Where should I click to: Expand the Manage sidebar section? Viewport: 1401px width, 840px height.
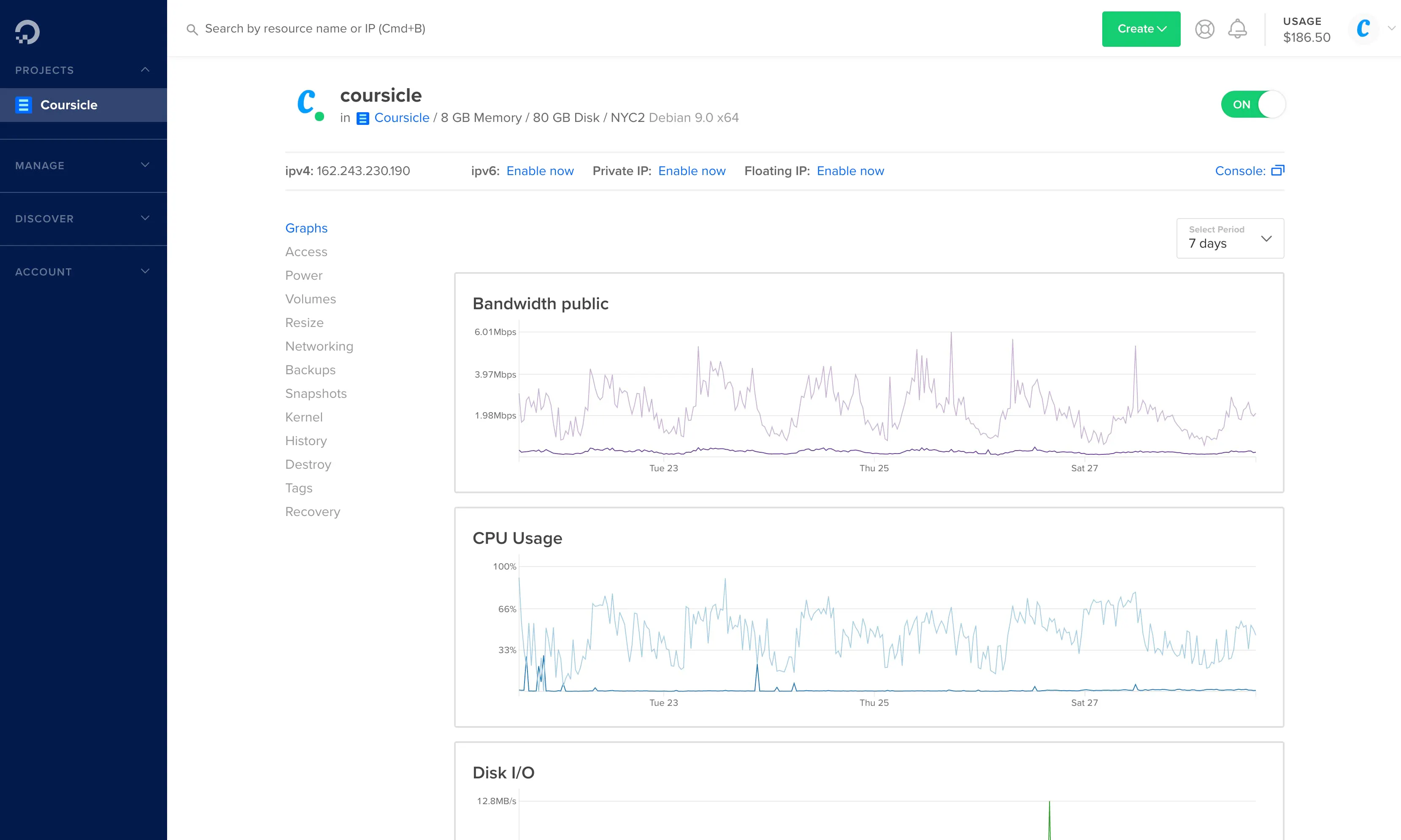point(145,165)
